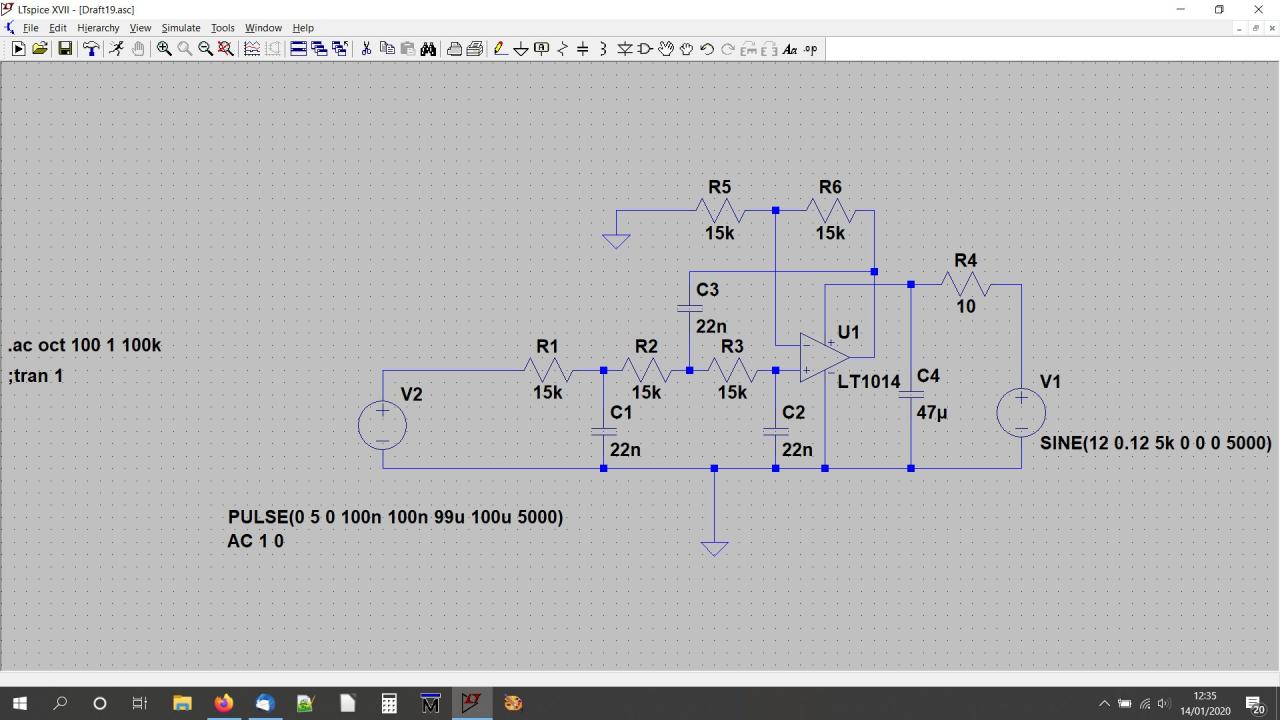Create a new schematic from the toolbar
This screenshot has width=1280, height=720.
(x=18, y=49)
